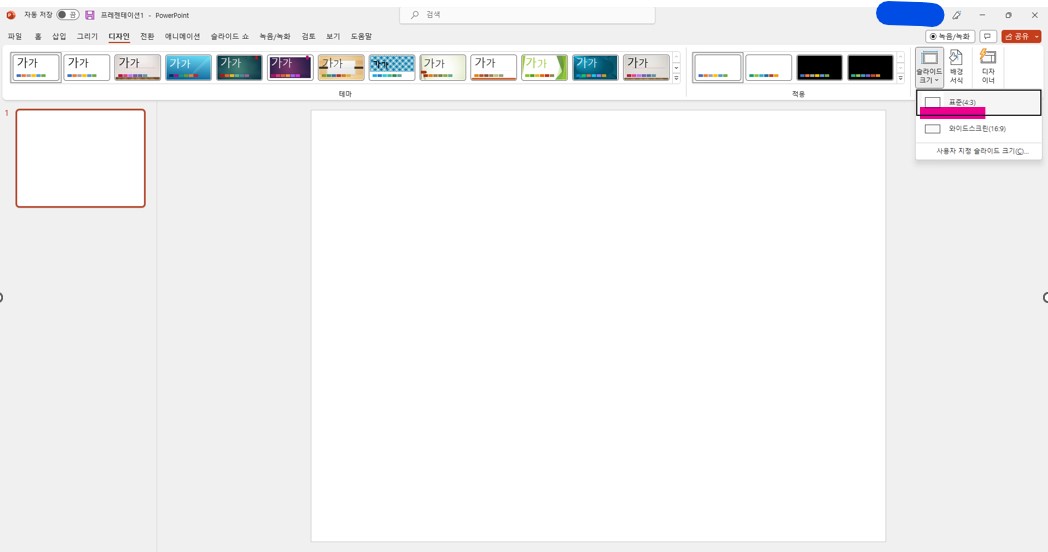
Task: Select the 디자인 tab
Action: [x=119, y=36]
